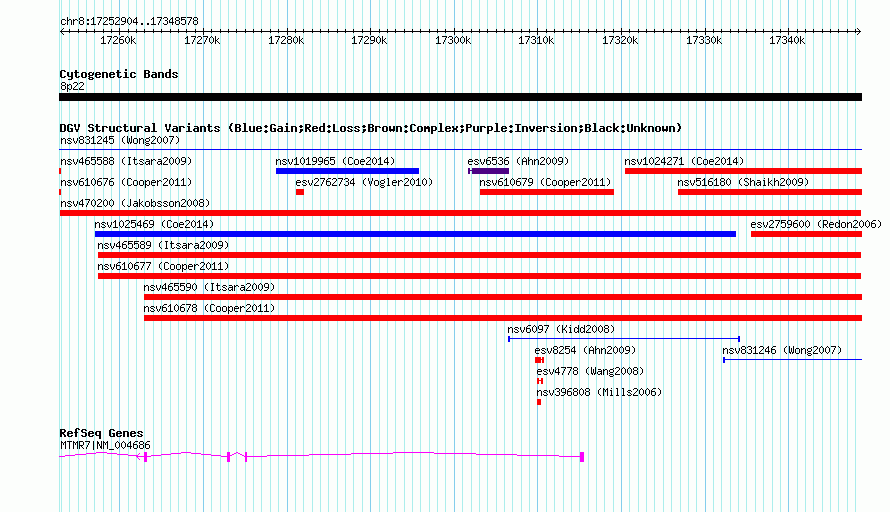Click the nsv610677 (Cooper2011) red loss bar
890x512 pixels.
479,276
